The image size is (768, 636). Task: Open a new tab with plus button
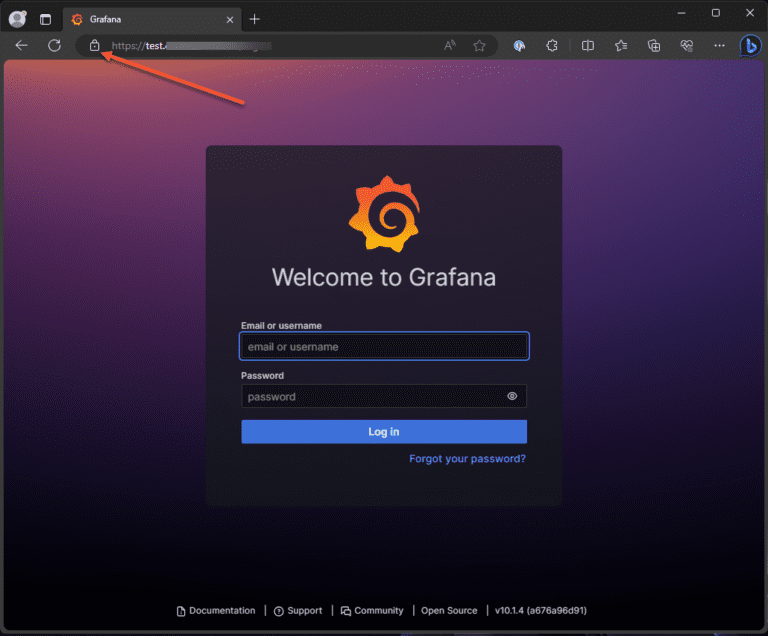tap(255, 20)
